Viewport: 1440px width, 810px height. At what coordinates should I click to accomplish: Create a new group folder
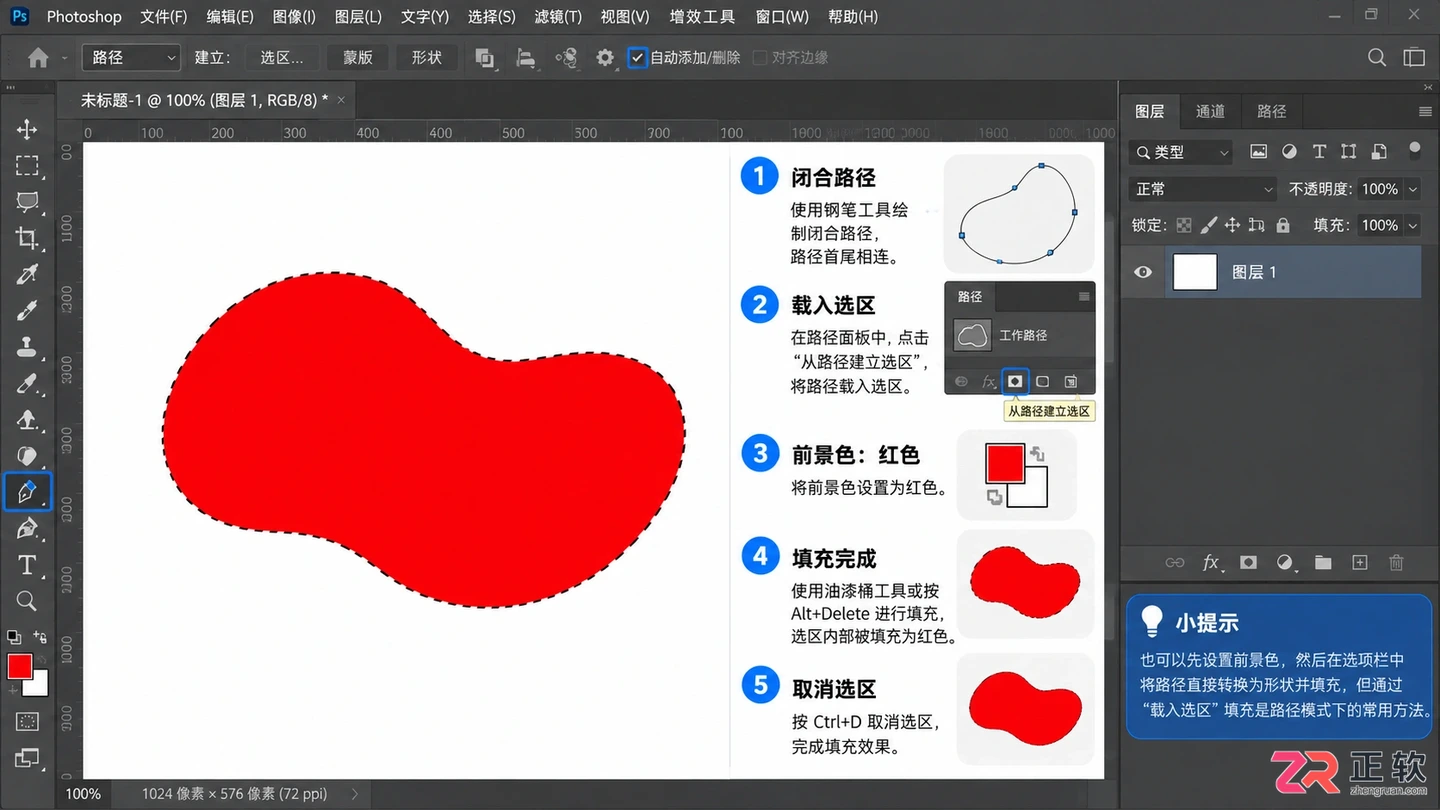click(x=1323, y=563)
